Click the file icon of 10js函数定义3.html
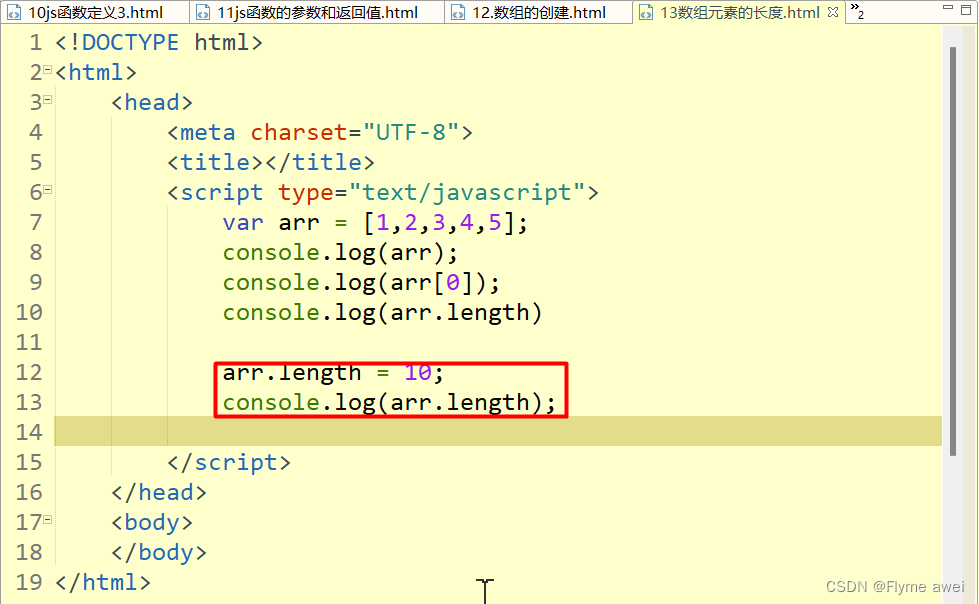The height and width of the screenshot is (604, 979). click(14, 12)
